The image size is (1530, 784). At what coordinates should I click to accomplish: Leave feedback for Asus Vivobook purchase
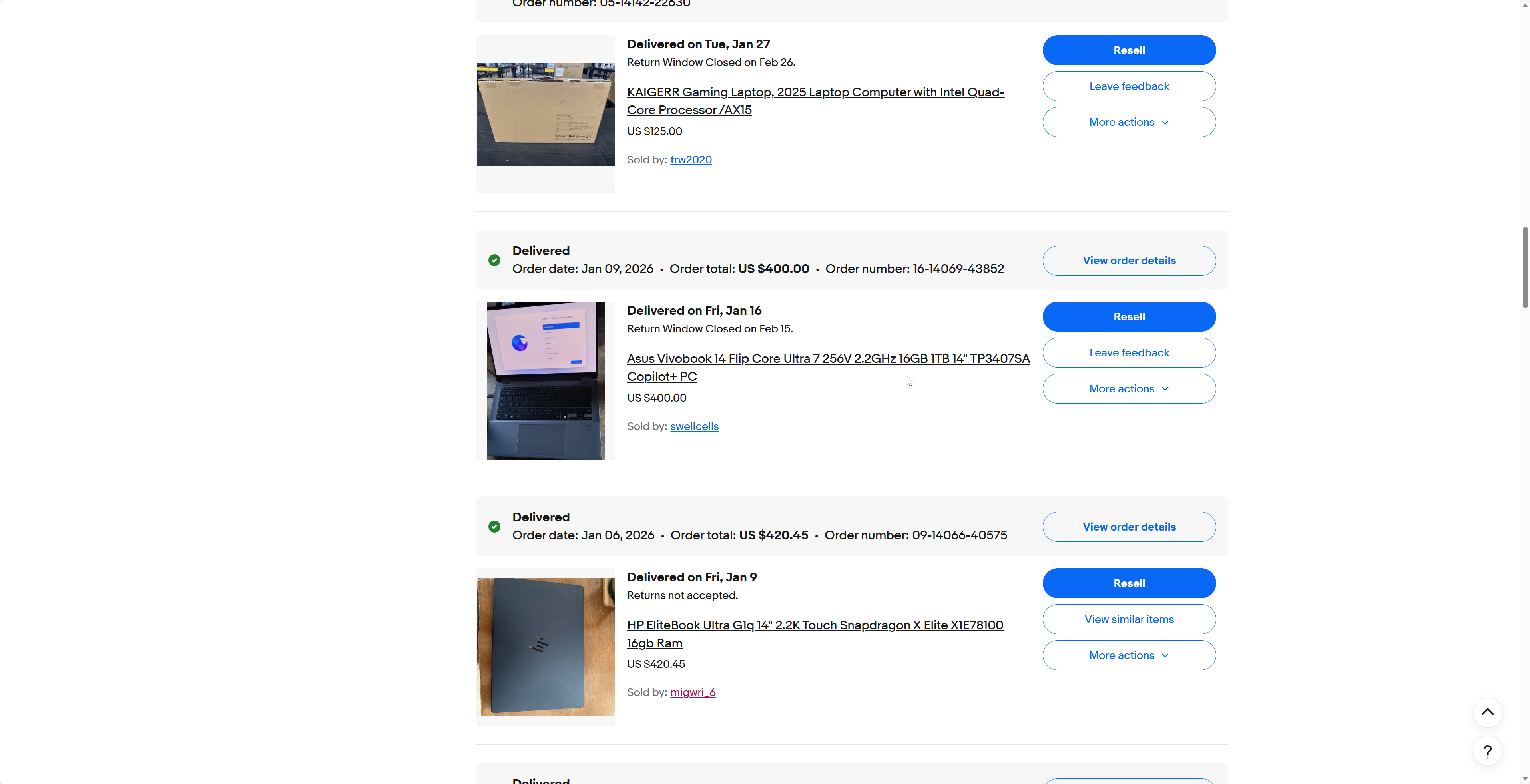pyautogui.click(x=1129, y=353)
